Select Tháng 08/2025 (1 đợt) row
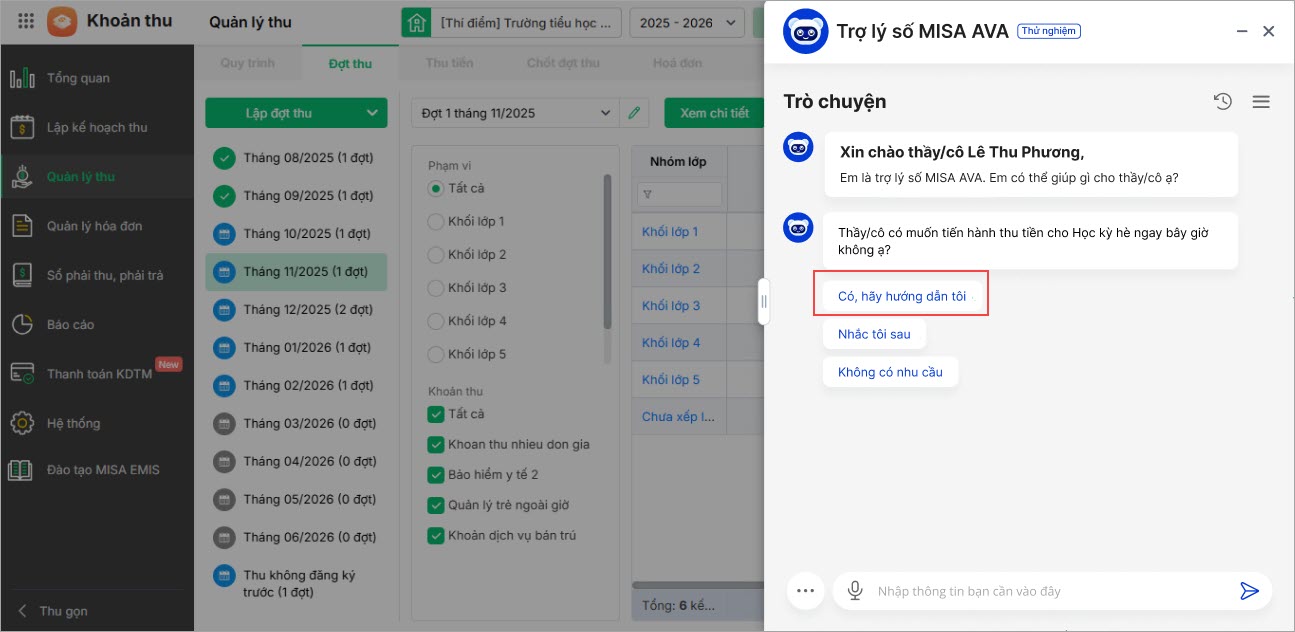Image resolution: width=1295 pixels, height=632 pixels. 296,158
